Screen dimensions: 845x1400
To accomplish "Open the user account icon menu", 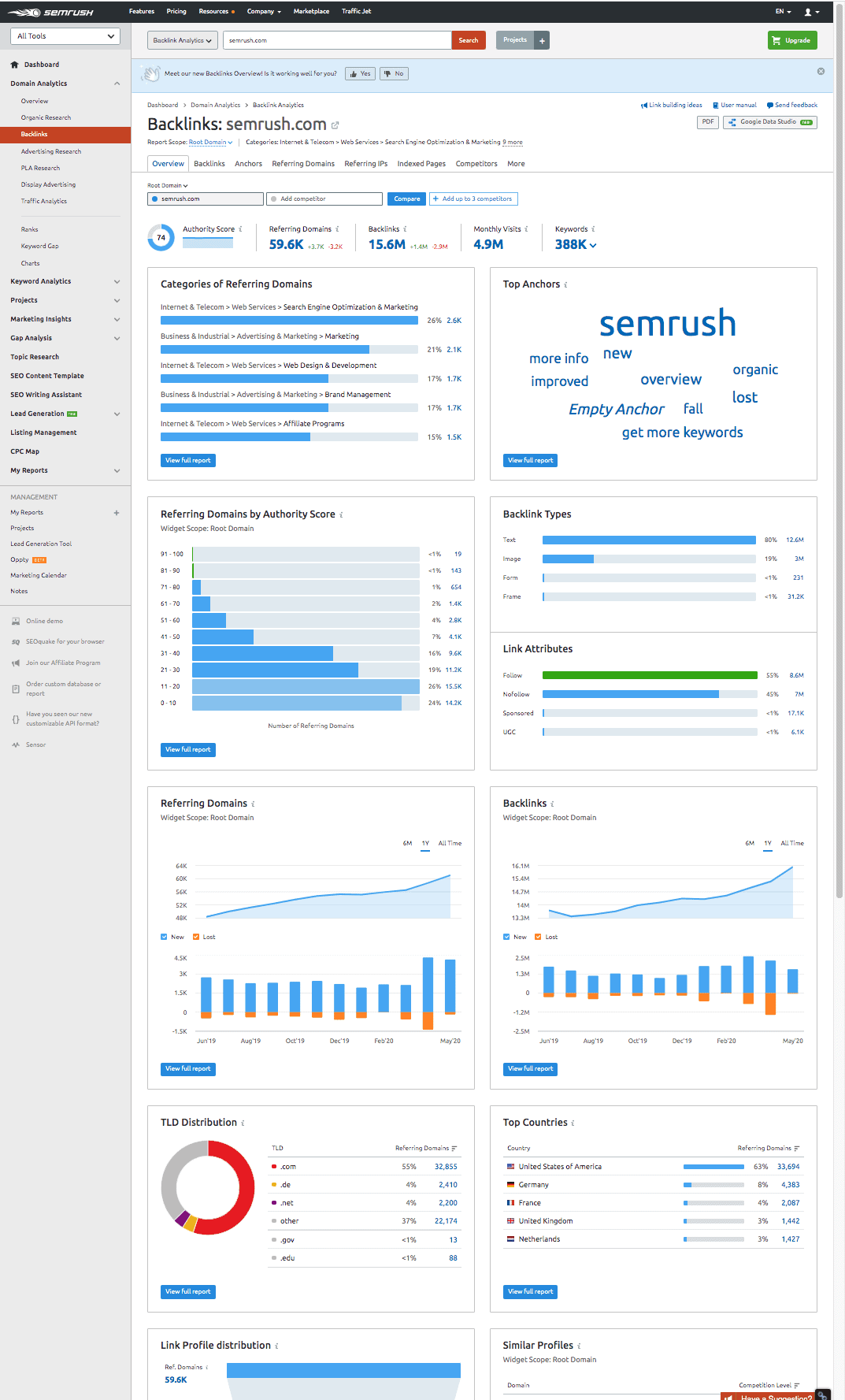I will pyautogui.click(x=811, y=12).
